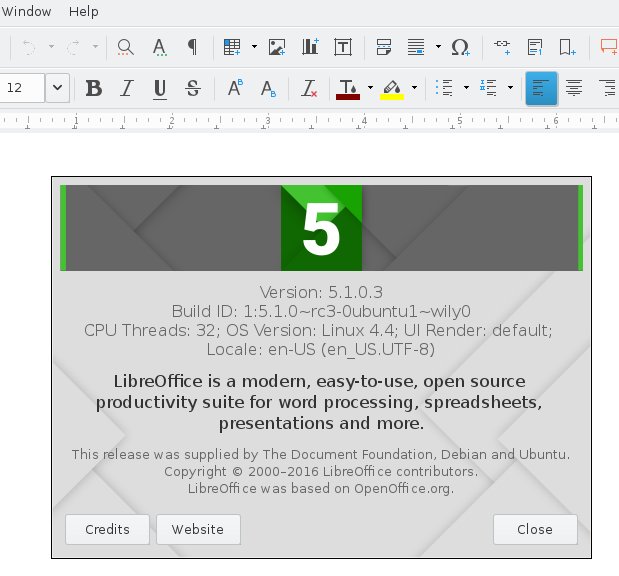Click the Website button

point(198,529)
